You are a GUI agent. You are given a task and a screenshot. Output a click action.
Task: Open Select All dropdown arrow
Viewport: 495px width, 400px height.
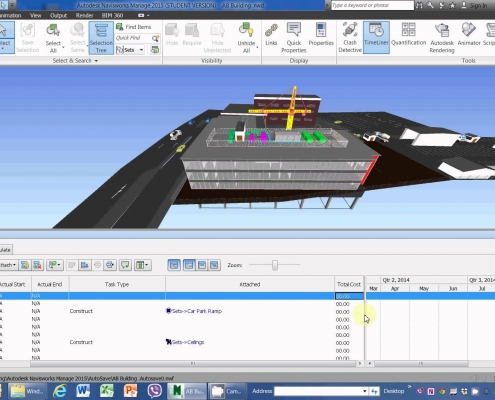click(x=63, y=47)
